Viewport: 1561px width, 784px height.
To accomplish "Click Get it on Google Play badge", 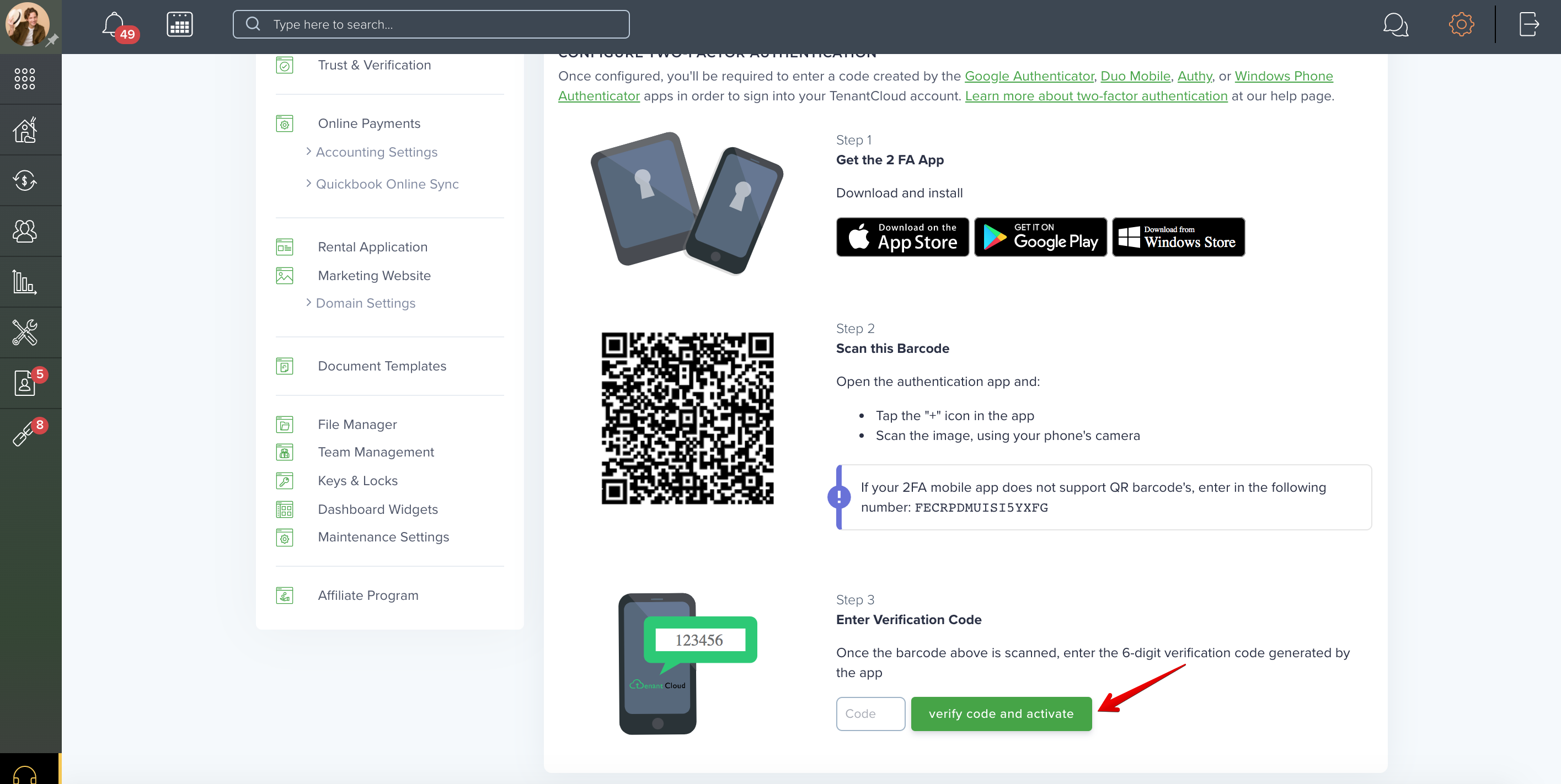I will tap(1040, 237).
